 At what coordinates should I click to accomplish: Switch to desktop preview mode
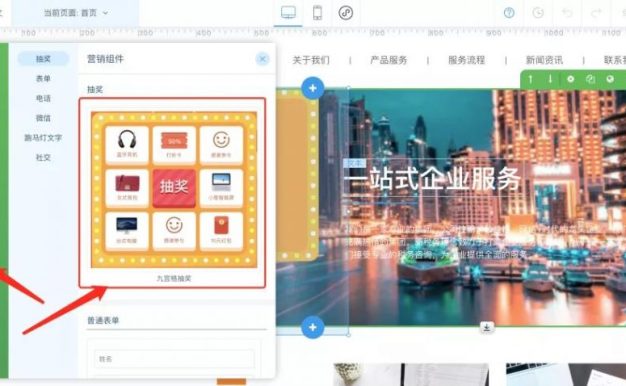(288, 13)
